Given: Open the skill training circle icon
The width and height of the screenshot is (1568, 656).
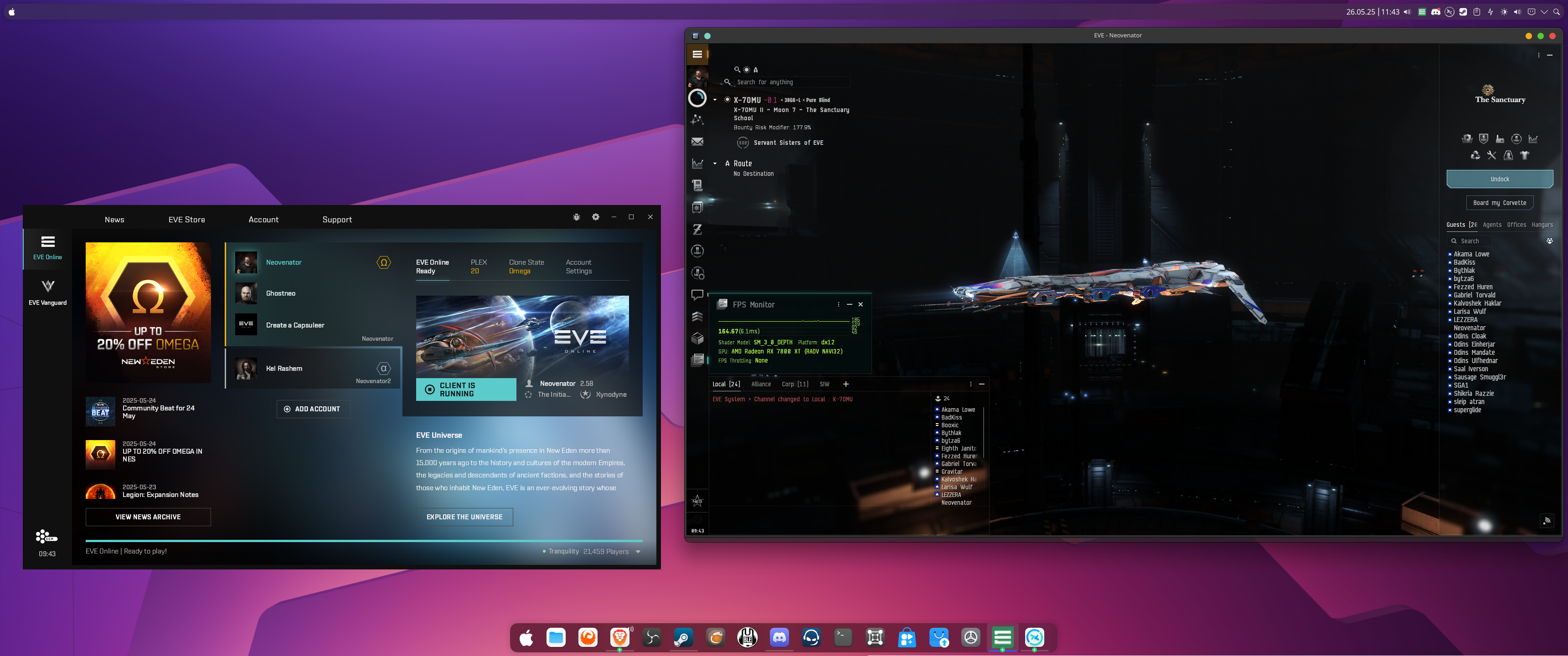Looking at the screenshot, I should (x=697, y=98).
